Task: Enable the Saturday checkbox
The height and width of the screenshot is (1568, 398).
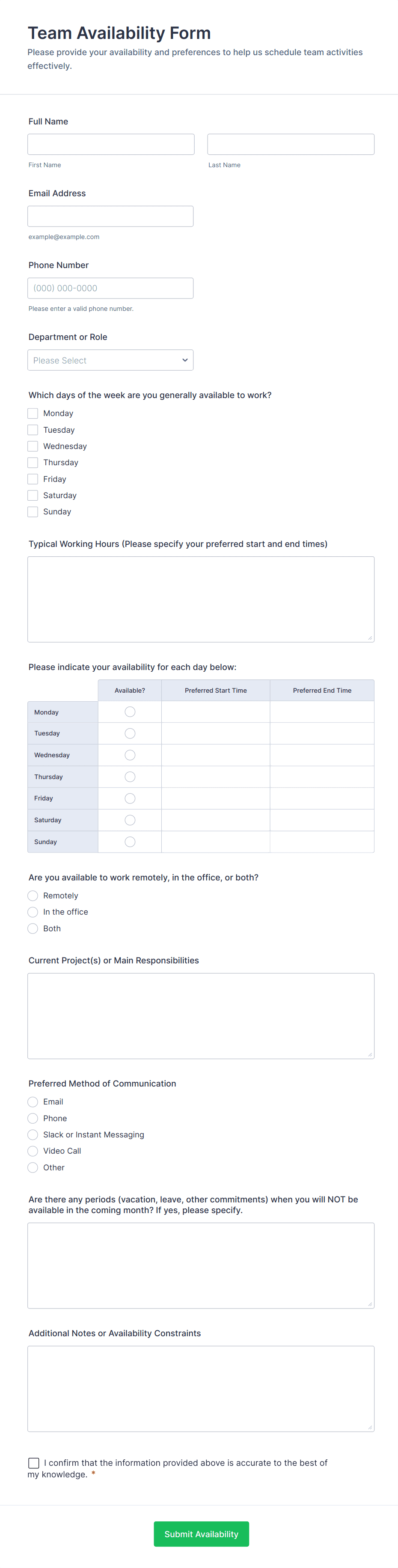Action: pos(33,496)
